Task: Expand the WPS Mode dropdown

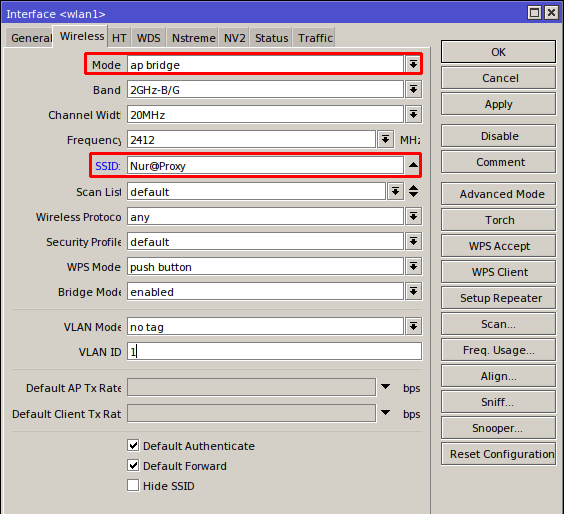Action: pos(413,267)
